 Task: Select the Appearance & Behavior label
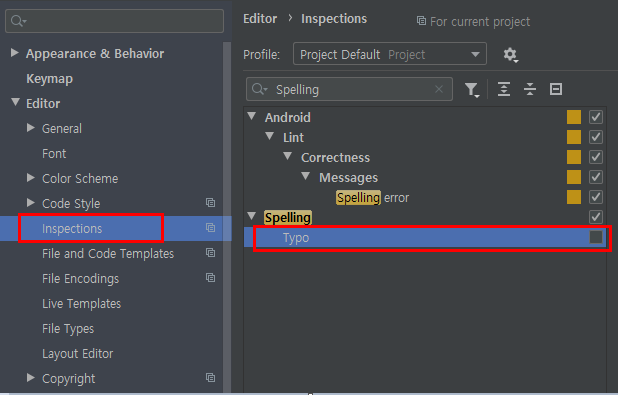point(95,54)
